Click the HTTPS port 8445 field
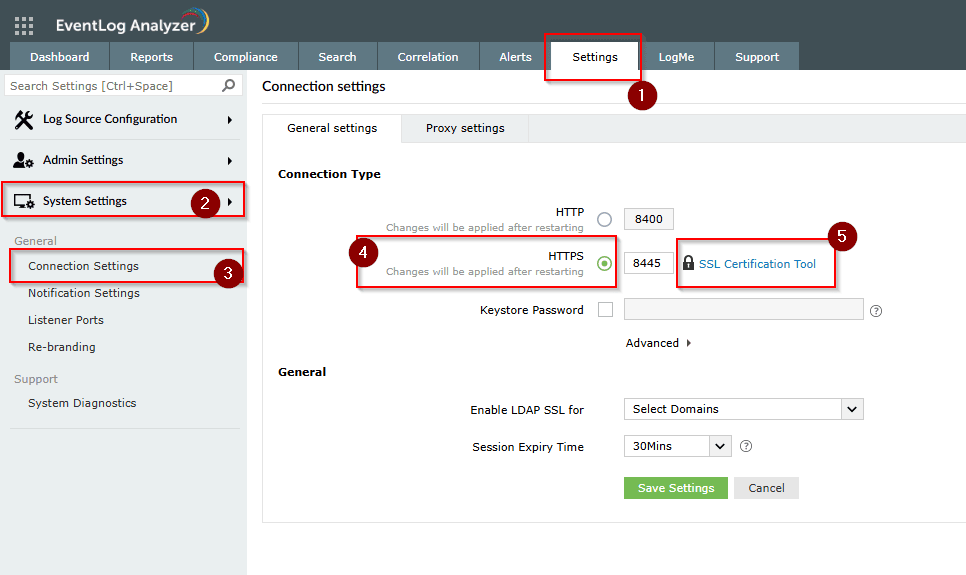This screenshot has width=966, height=575. pyautogui.click(x=648, y=264)
